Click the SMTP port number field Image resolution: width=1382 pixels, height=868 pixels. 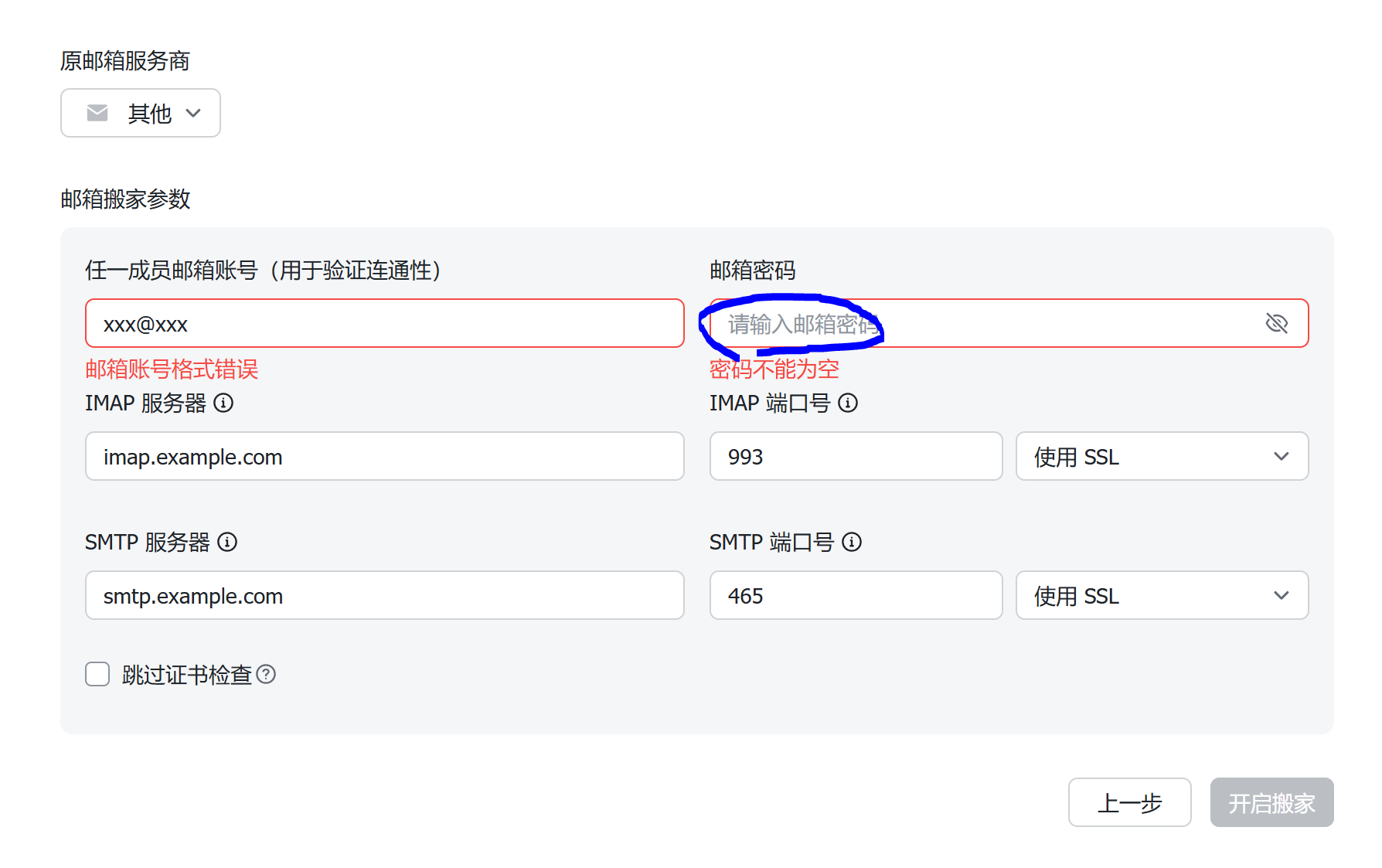(856, 596)
